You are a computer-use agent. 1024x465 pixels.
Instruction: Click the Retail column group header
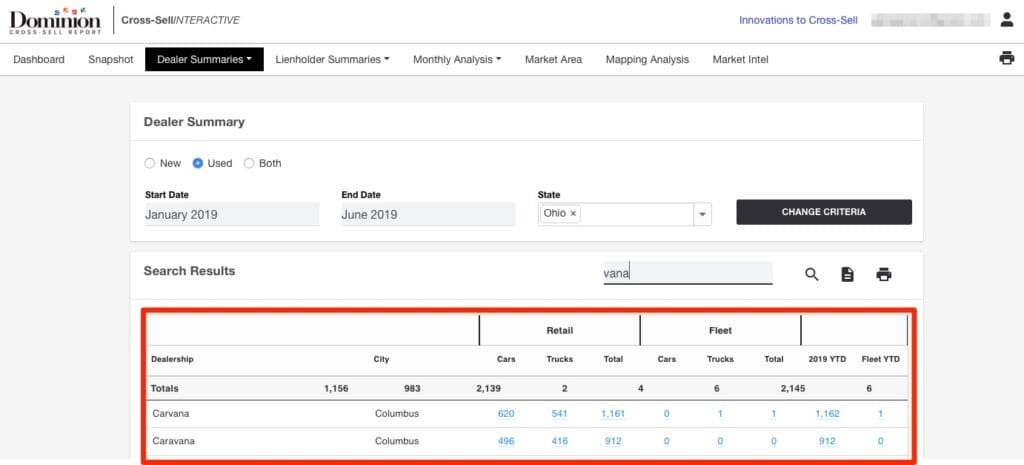click(560, 330)
